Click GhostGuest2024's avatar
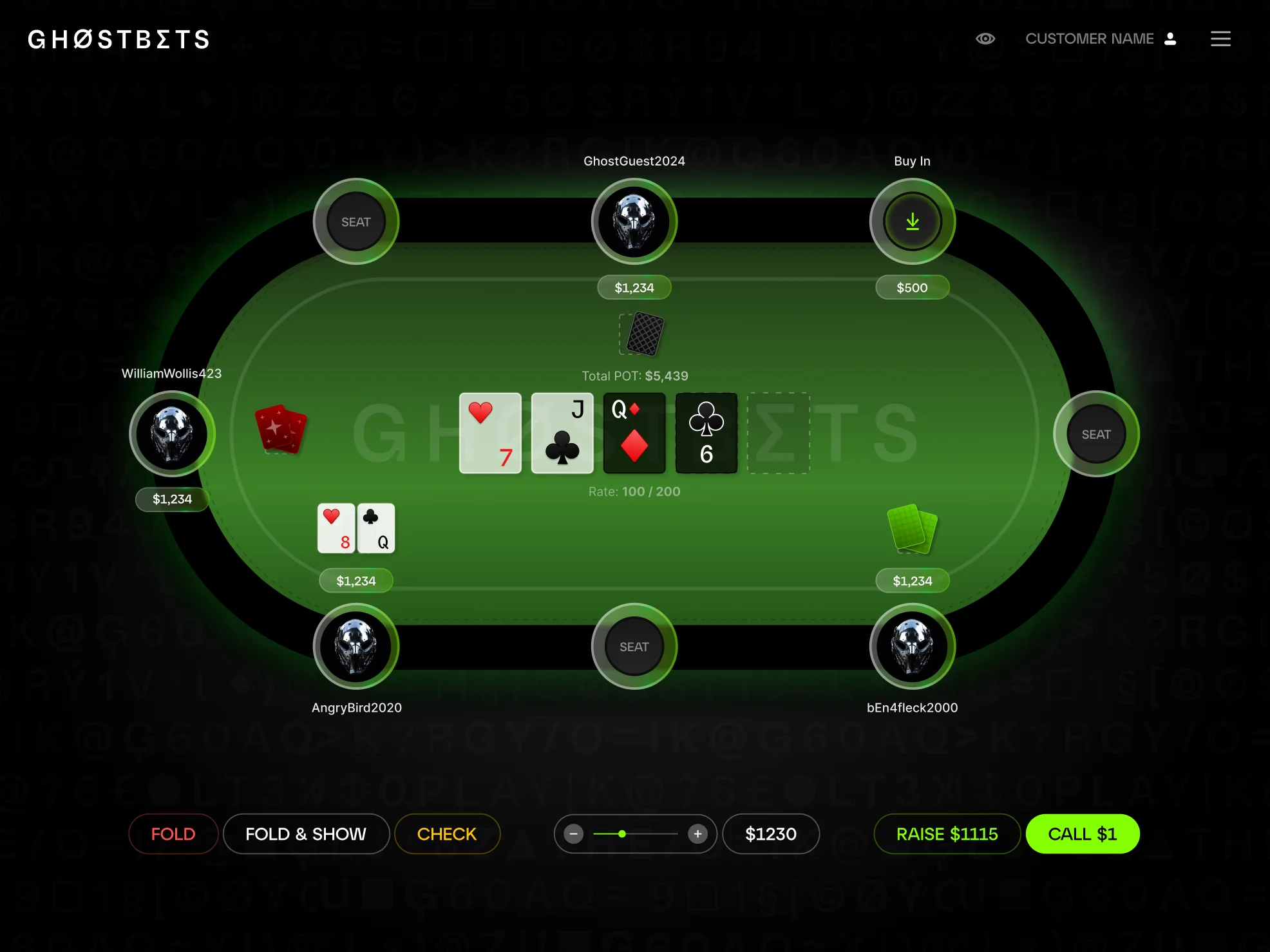The image size is (1270, 952). pyautogui.click(x=634, y=222)
